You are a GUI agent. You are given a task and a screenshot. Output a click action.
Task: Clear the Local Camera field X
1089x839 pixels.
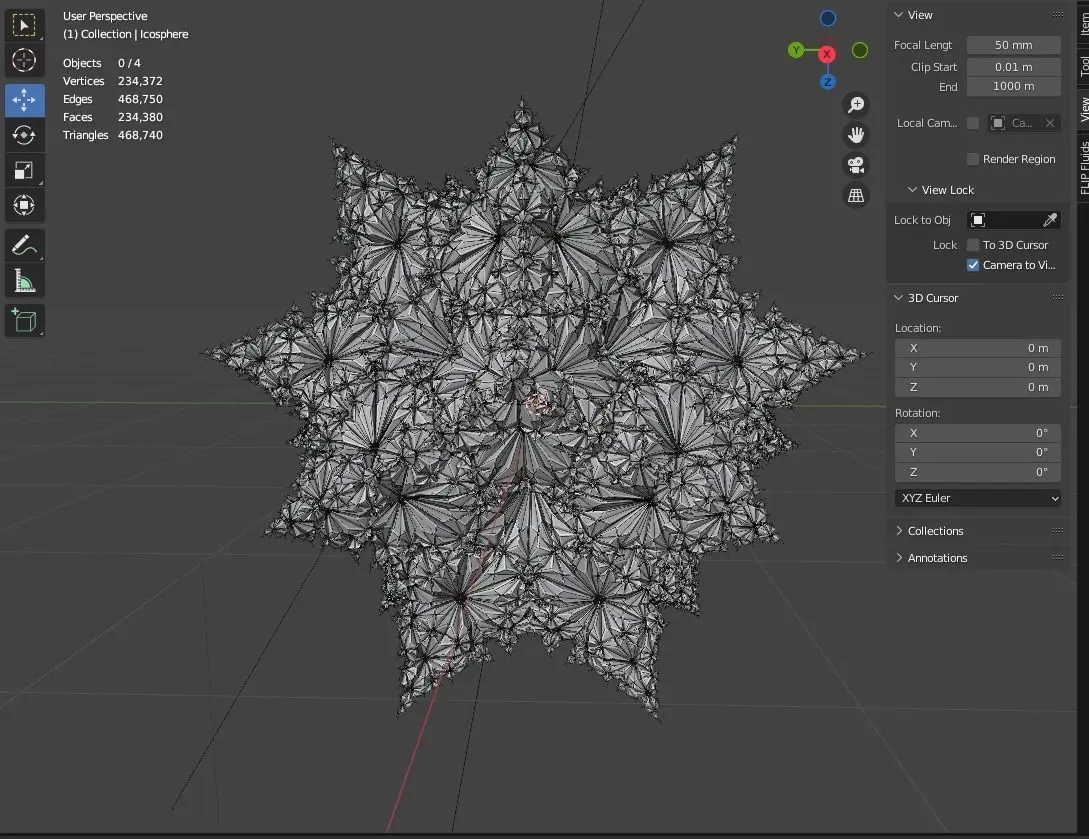[x=1050, y=123]
